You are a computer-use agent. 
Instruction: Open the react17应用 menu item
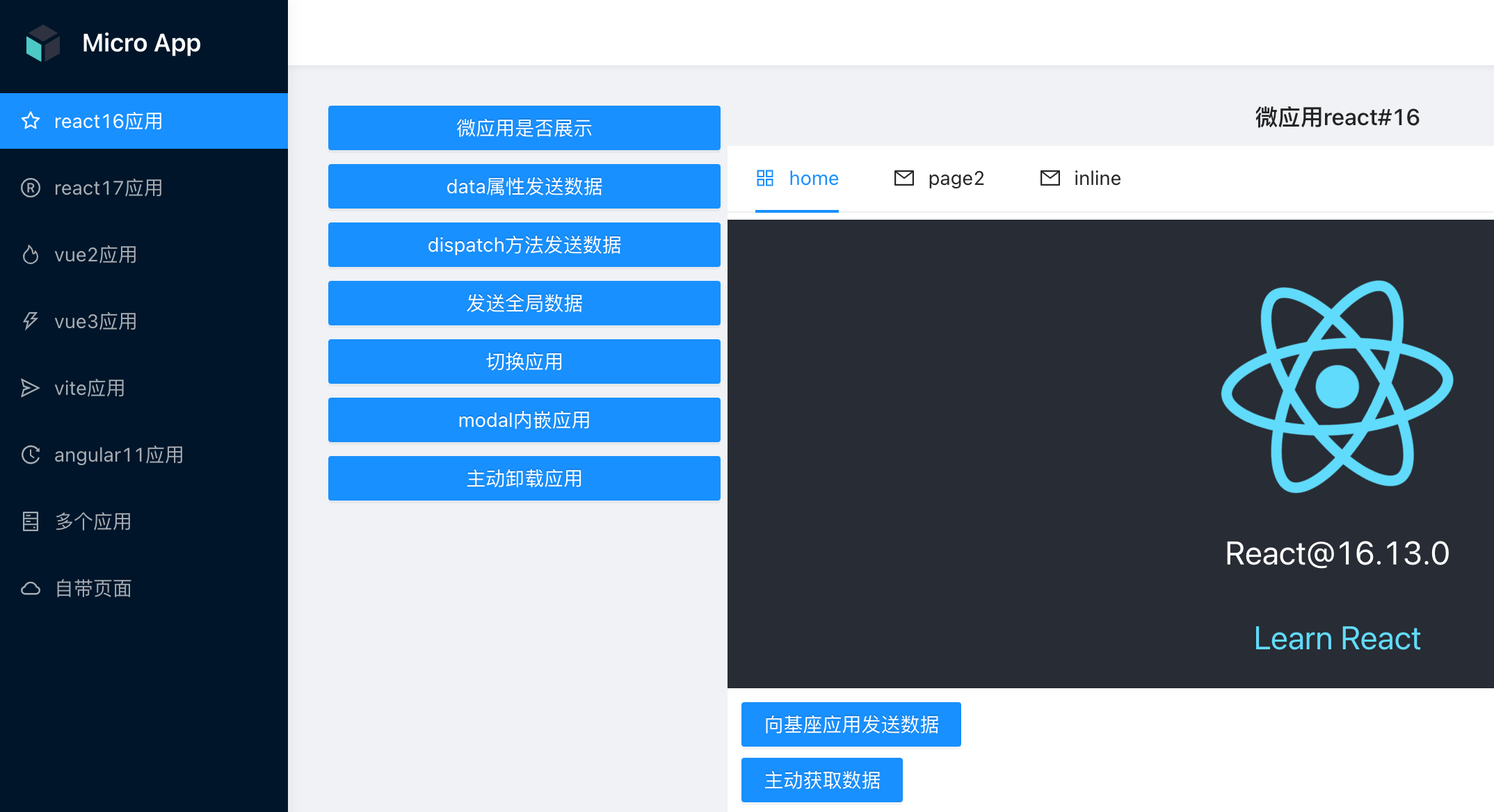pyautogui.click(x=144, y=188)
